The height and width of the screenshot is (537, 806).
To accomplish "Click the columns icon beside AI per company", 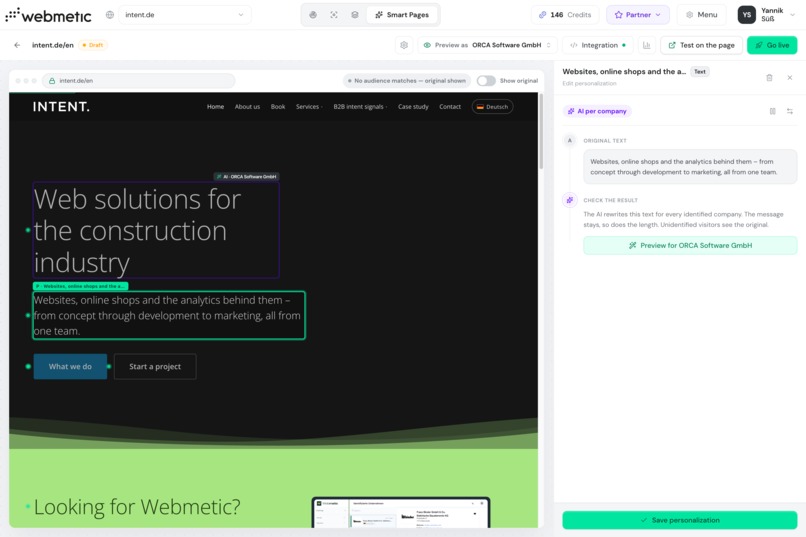I will click(772, 111).
